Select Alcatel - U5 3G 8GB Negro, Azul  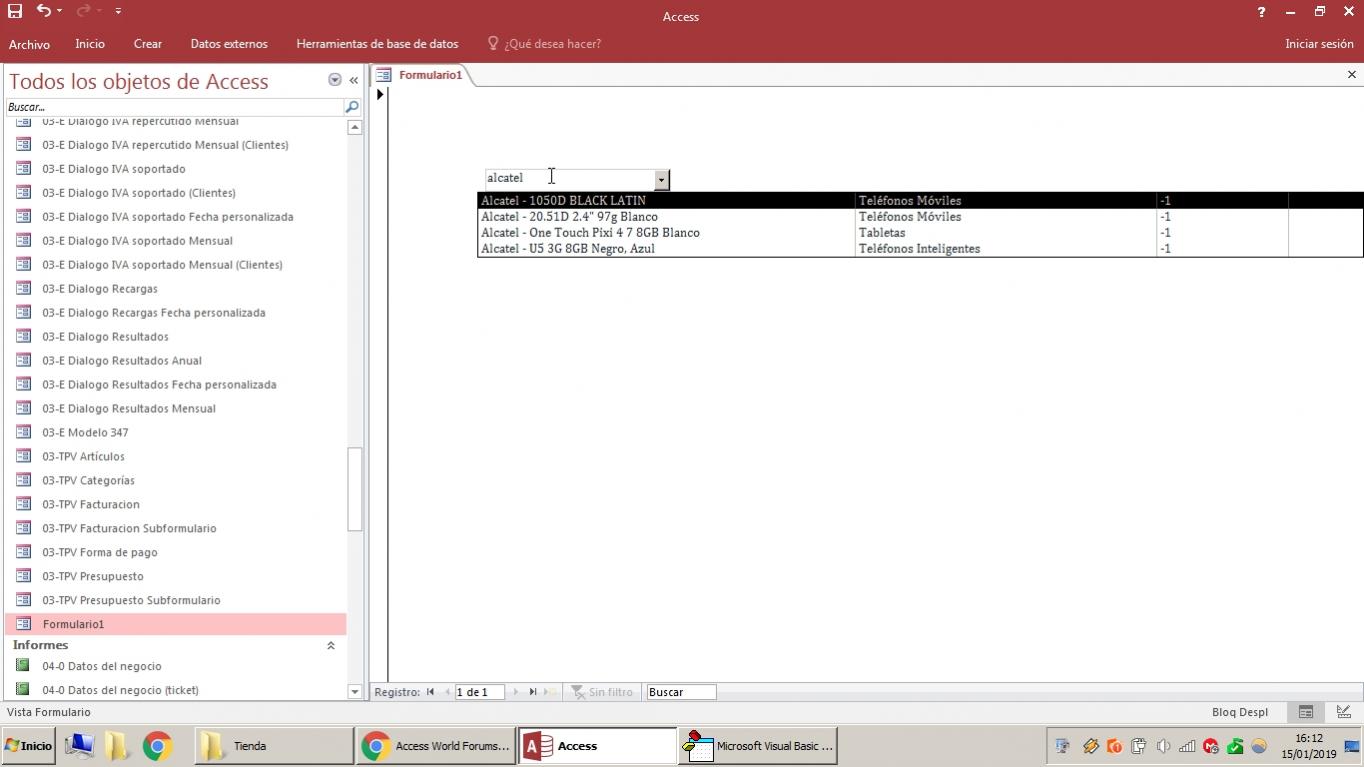click(667, 249)
